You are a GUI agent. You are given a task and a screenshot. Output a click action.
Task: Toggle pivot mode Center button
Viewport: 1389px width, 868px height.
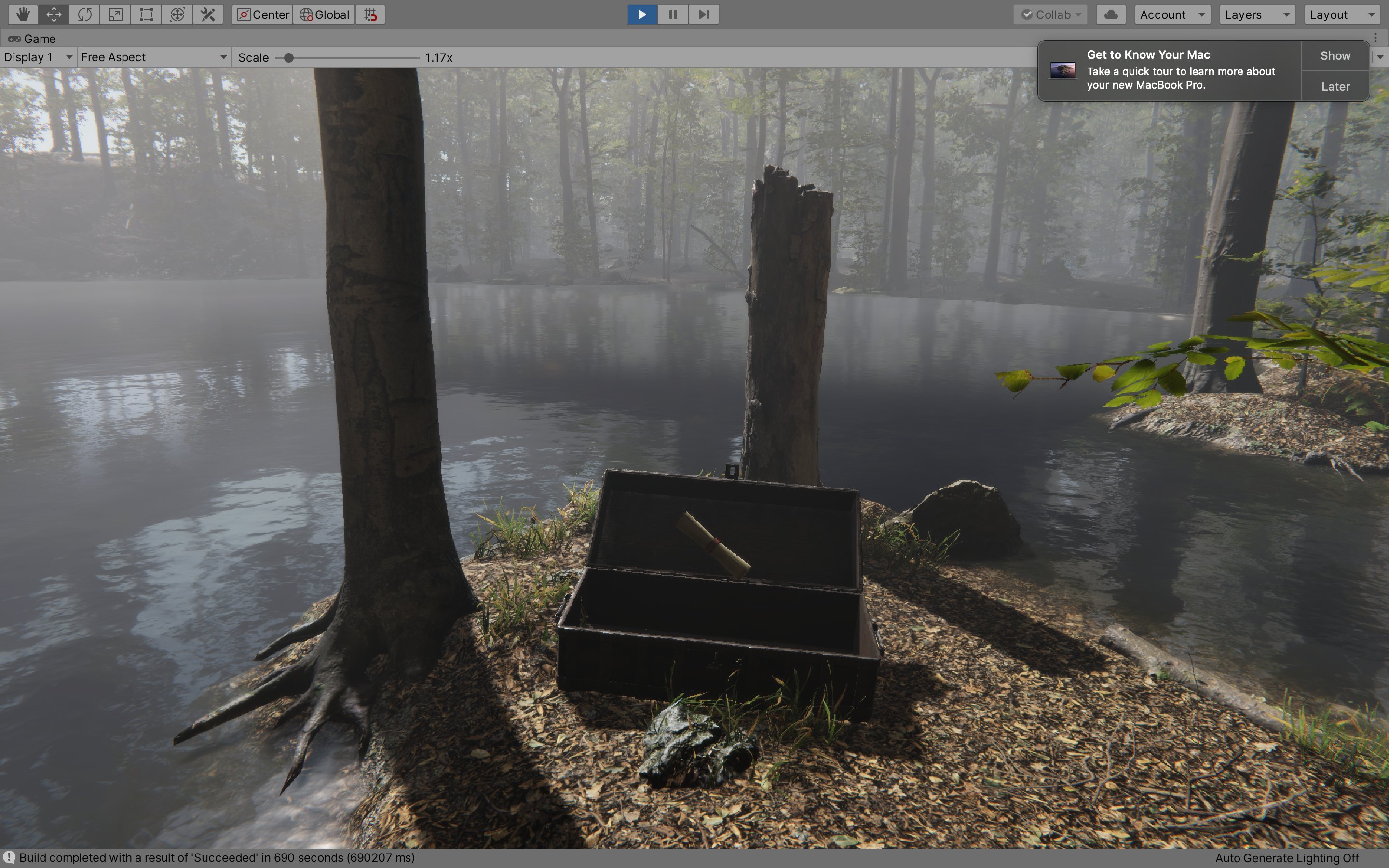263,14
